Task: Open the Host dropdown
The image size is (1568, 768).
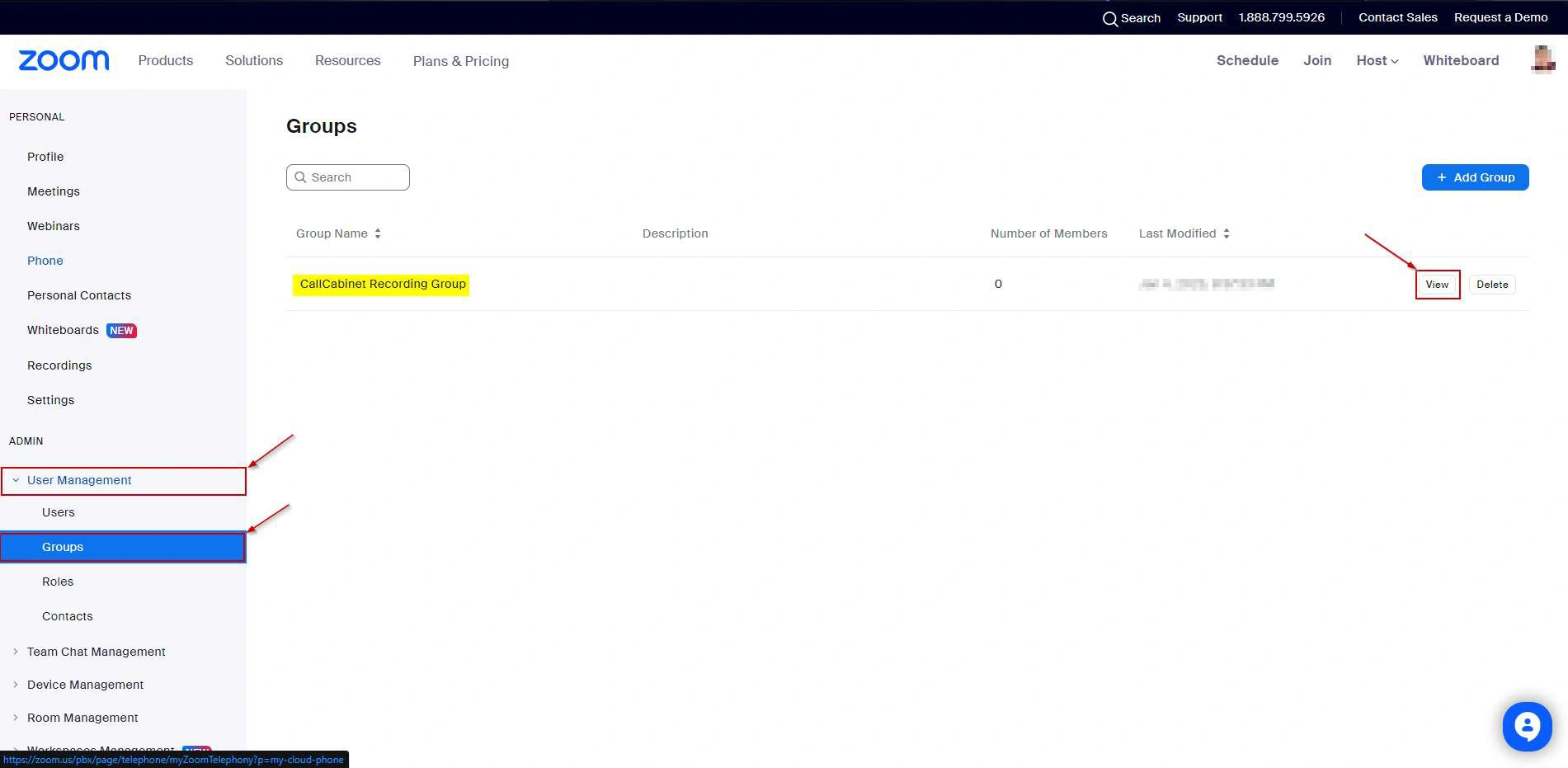Action: point(1377,60)
